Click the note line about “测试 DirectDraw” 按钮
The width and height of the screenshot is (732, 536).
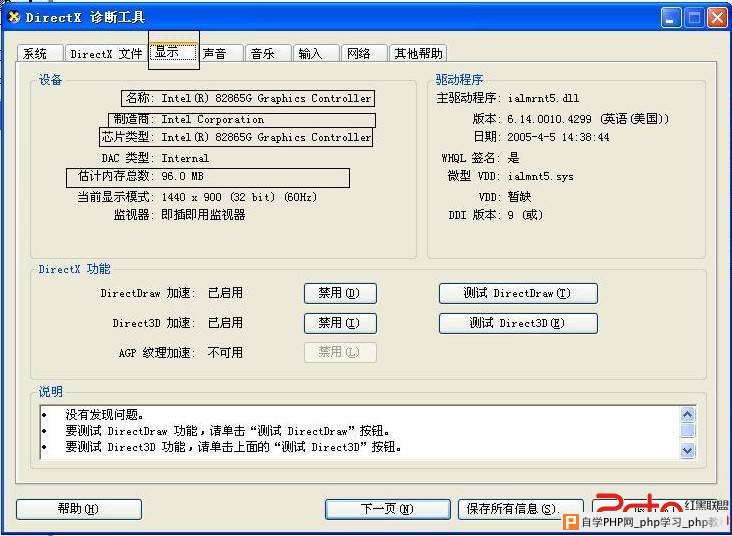click(227, 430)
